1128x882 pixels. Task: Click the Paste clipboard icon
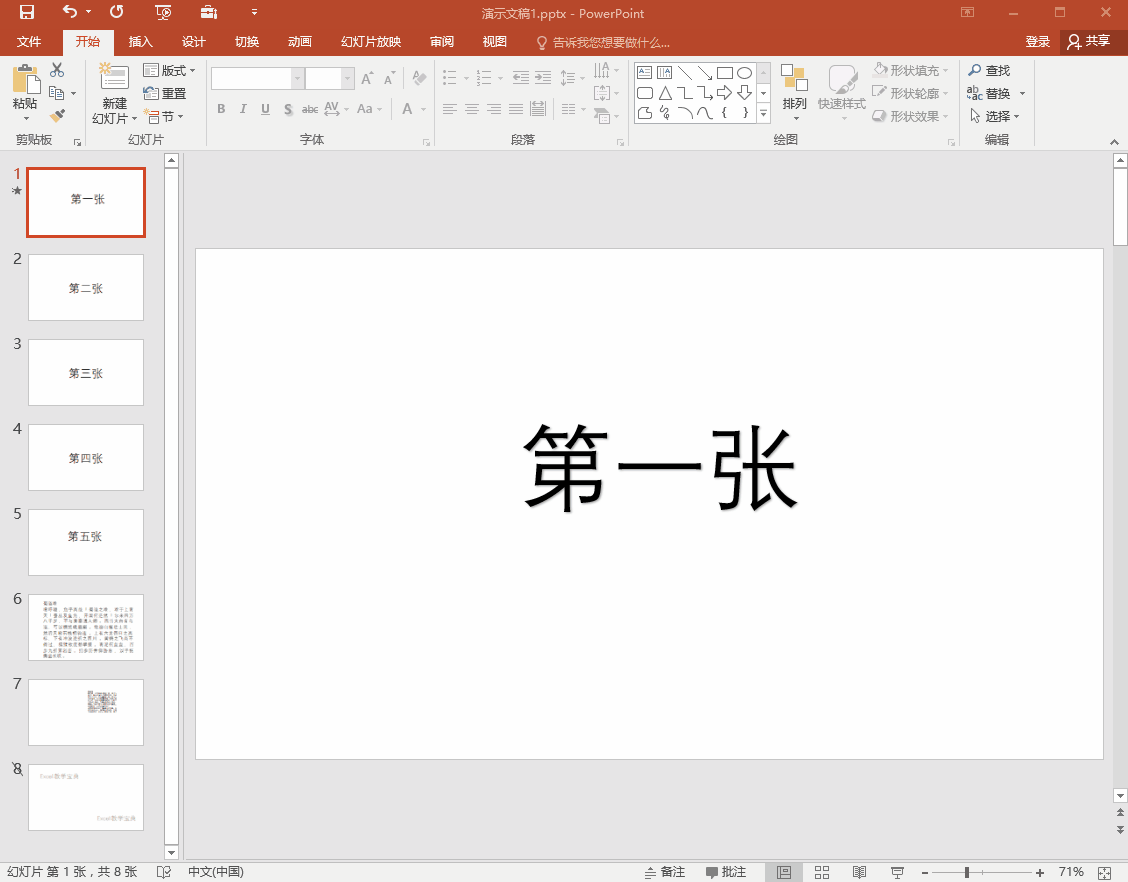point(25,79)
